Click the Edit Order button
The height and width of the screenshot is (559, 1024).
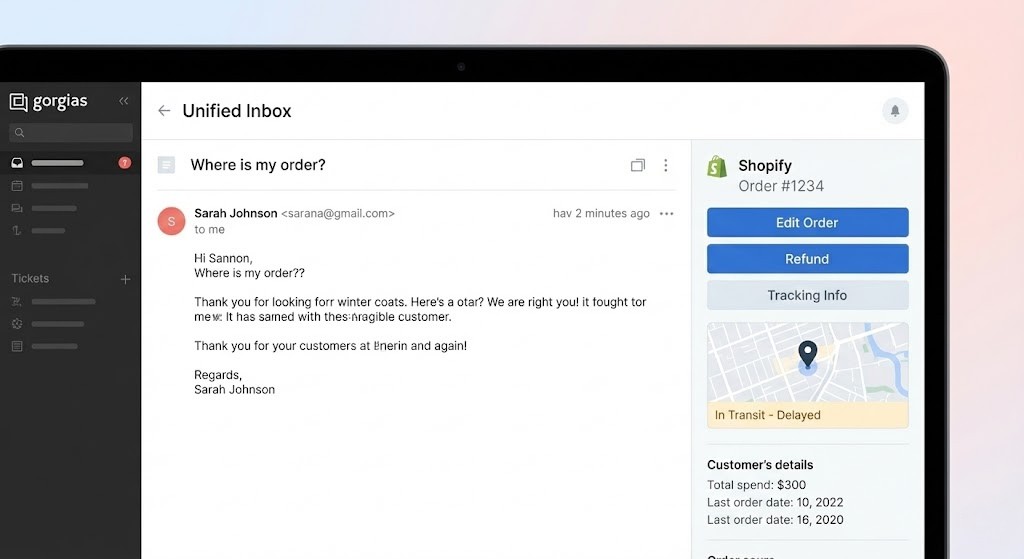pyautogui.click(x=807, y=223)
